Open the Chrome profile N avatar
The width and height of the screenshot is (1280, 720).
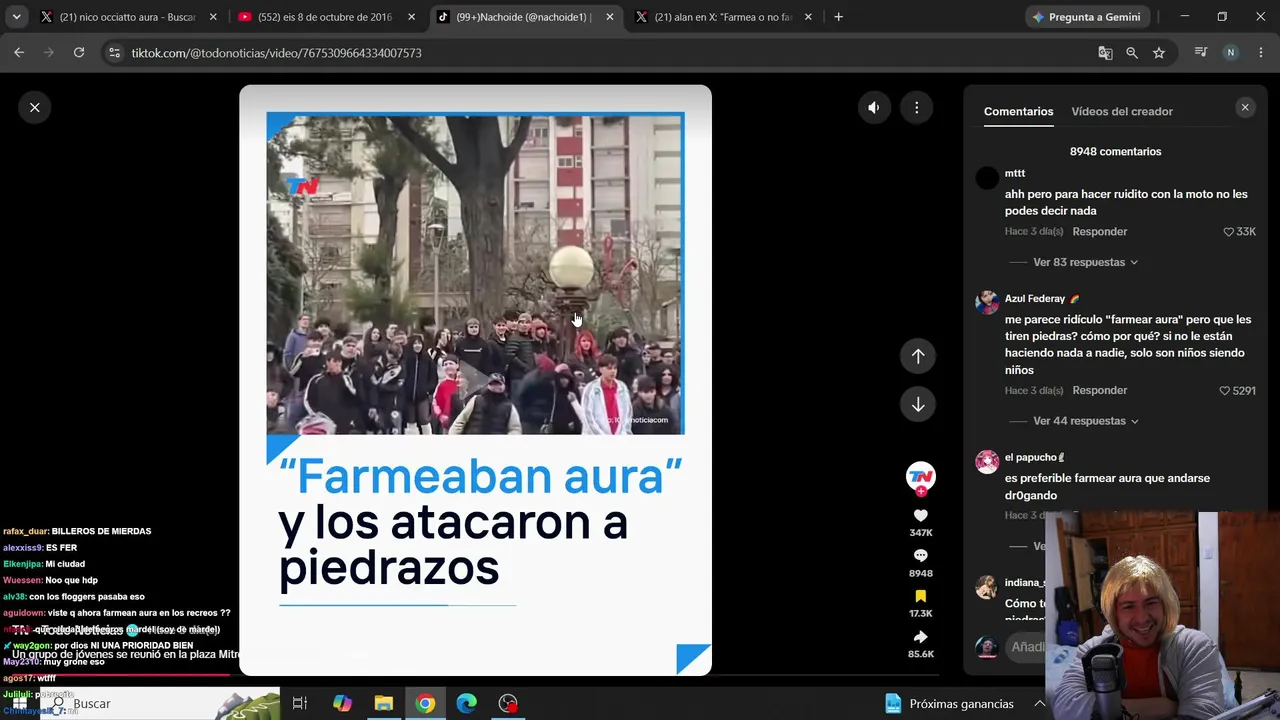(x=1231, y=53)
